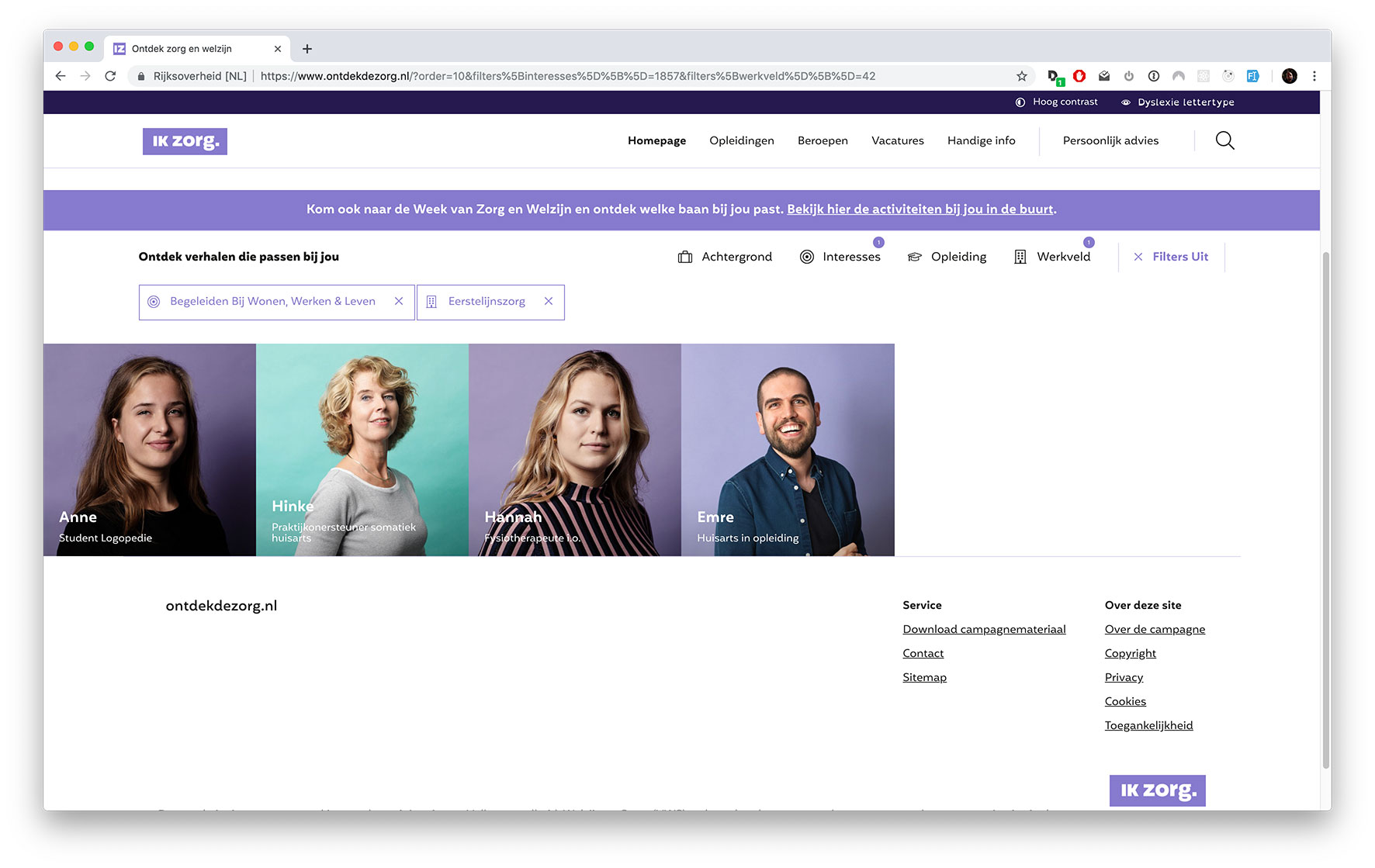Select Beroepen in the navigation menu
Screen dimensions: 1375x868
click(823, 140)
